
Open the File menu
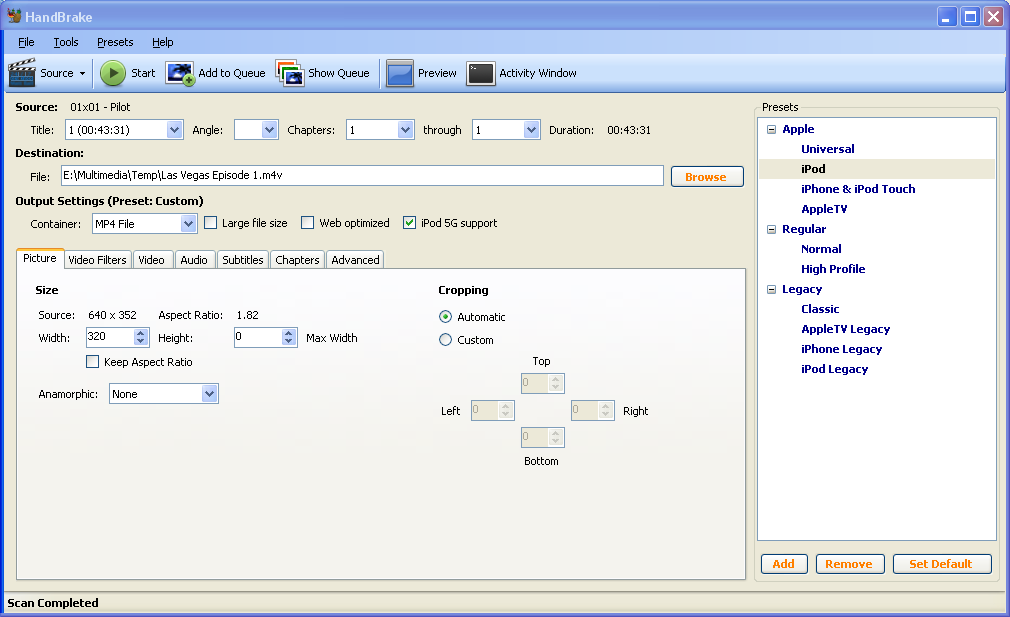coord(26,42)
